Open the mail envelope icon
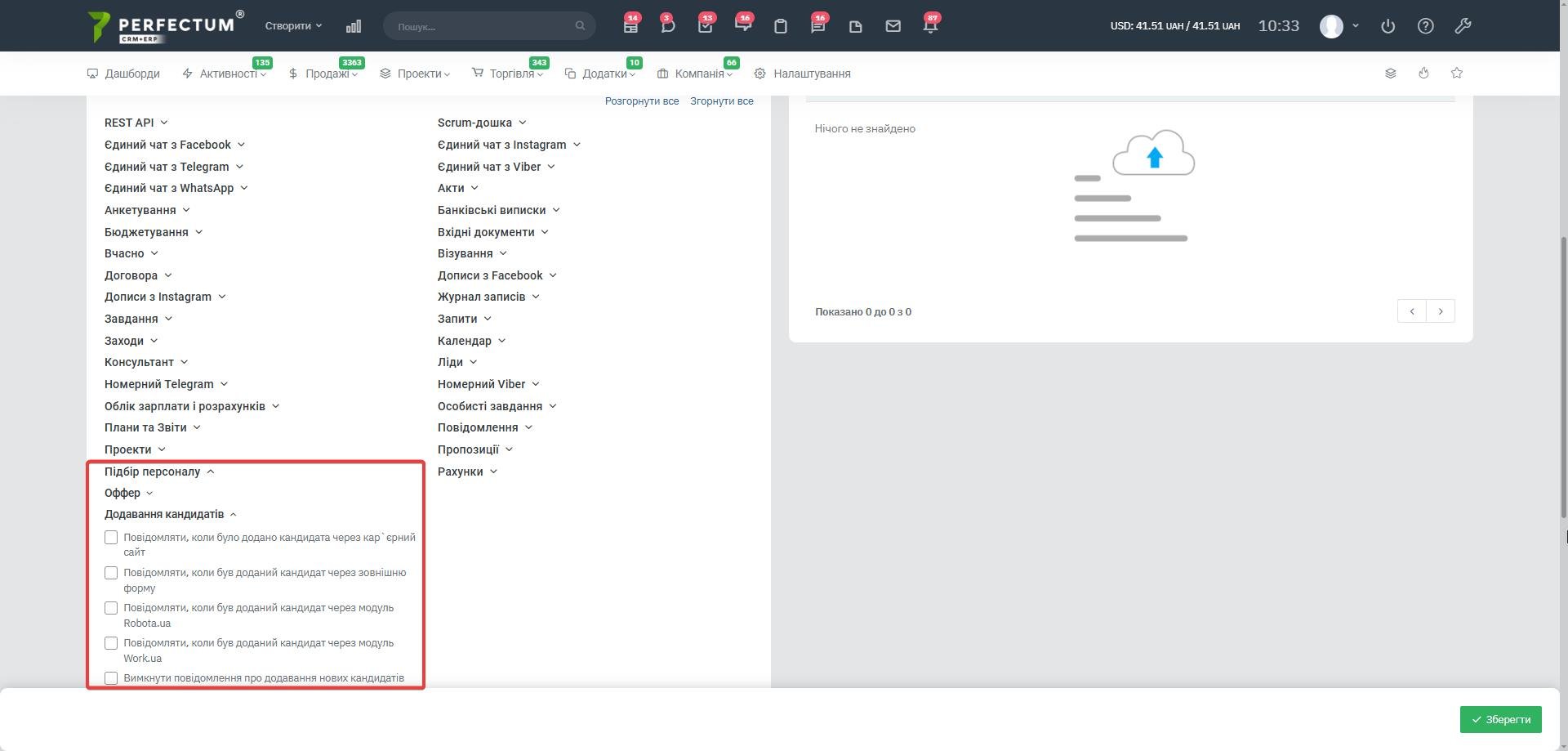 coord(893,26)
